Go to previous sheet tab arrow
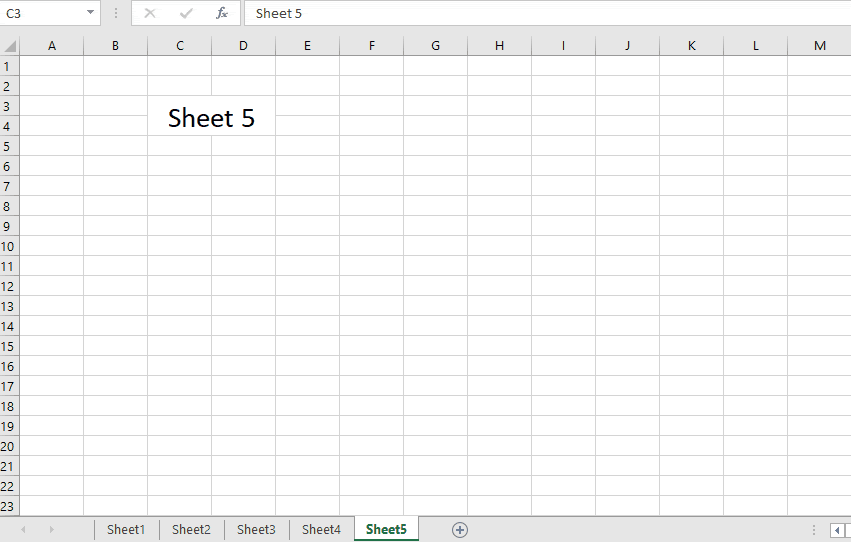Viewport: 851px width, 542px height. pos(23,530)
